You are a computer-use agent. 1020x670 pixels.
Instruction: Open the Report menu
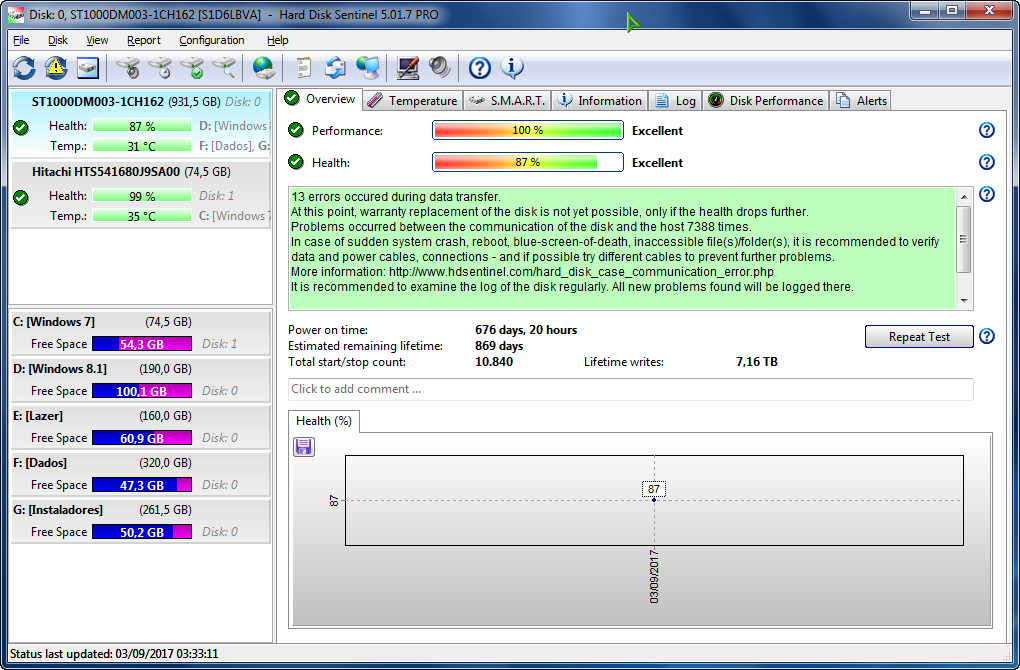tap(144, 40)
